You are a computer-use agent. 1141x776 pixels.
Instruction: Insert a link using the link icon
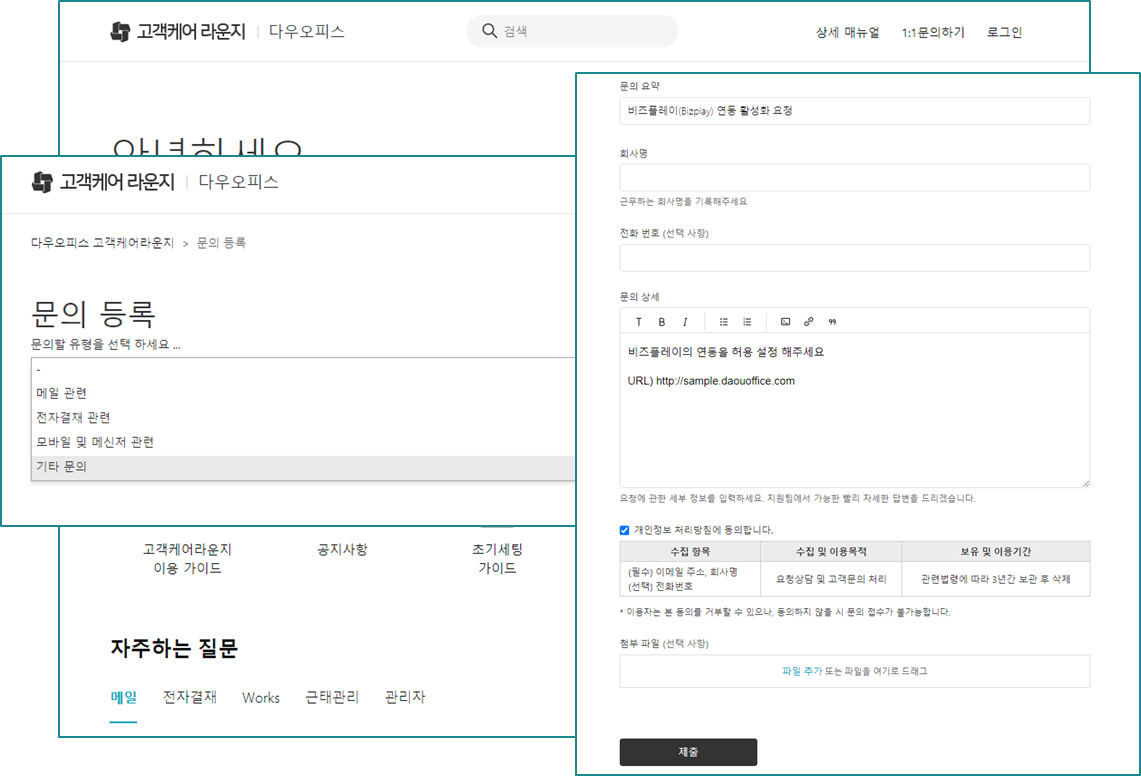click(809, 322)
